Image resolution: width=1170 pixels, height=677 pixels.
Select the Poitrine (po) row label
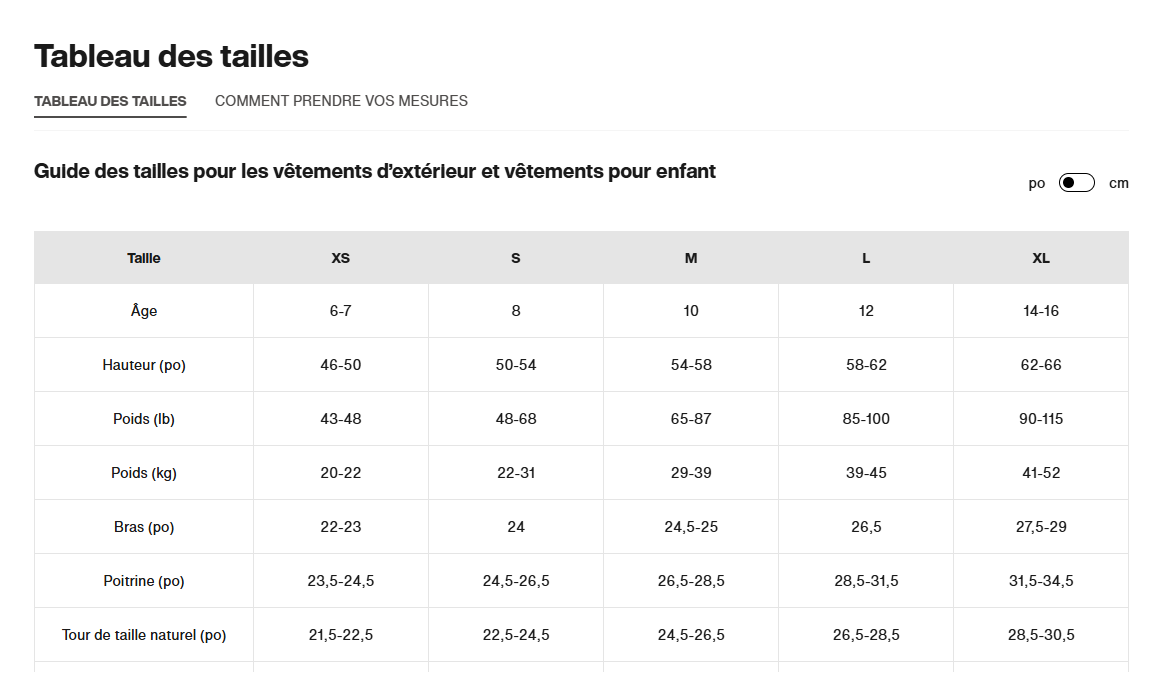[144, 581]
